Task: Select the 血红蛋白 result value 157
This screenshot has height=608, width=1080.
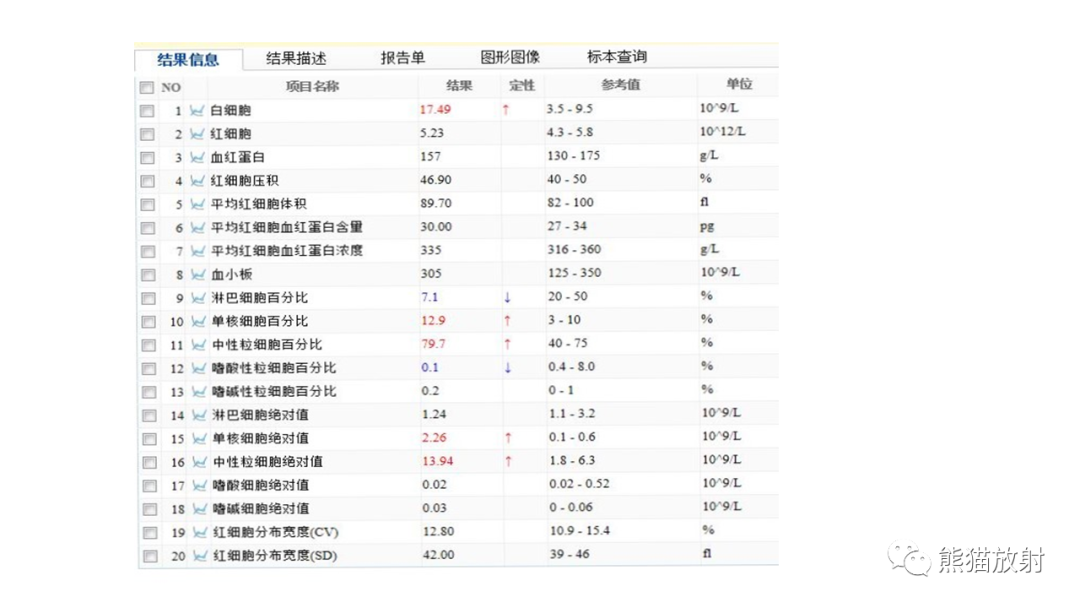Action: click(430, 156)
